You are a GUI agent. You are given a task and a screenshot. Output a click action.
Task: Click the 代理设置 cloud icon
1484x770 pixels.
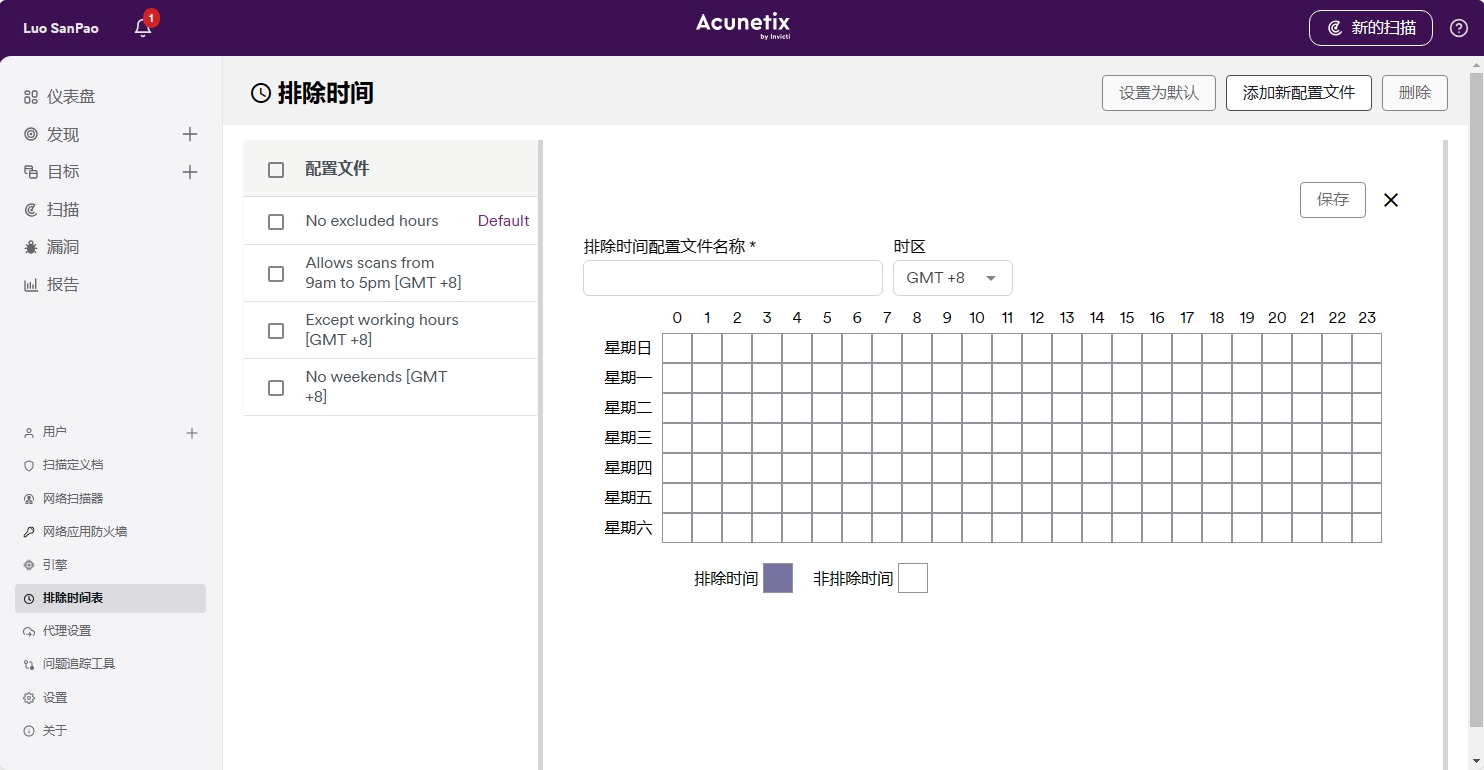point(29,631)
